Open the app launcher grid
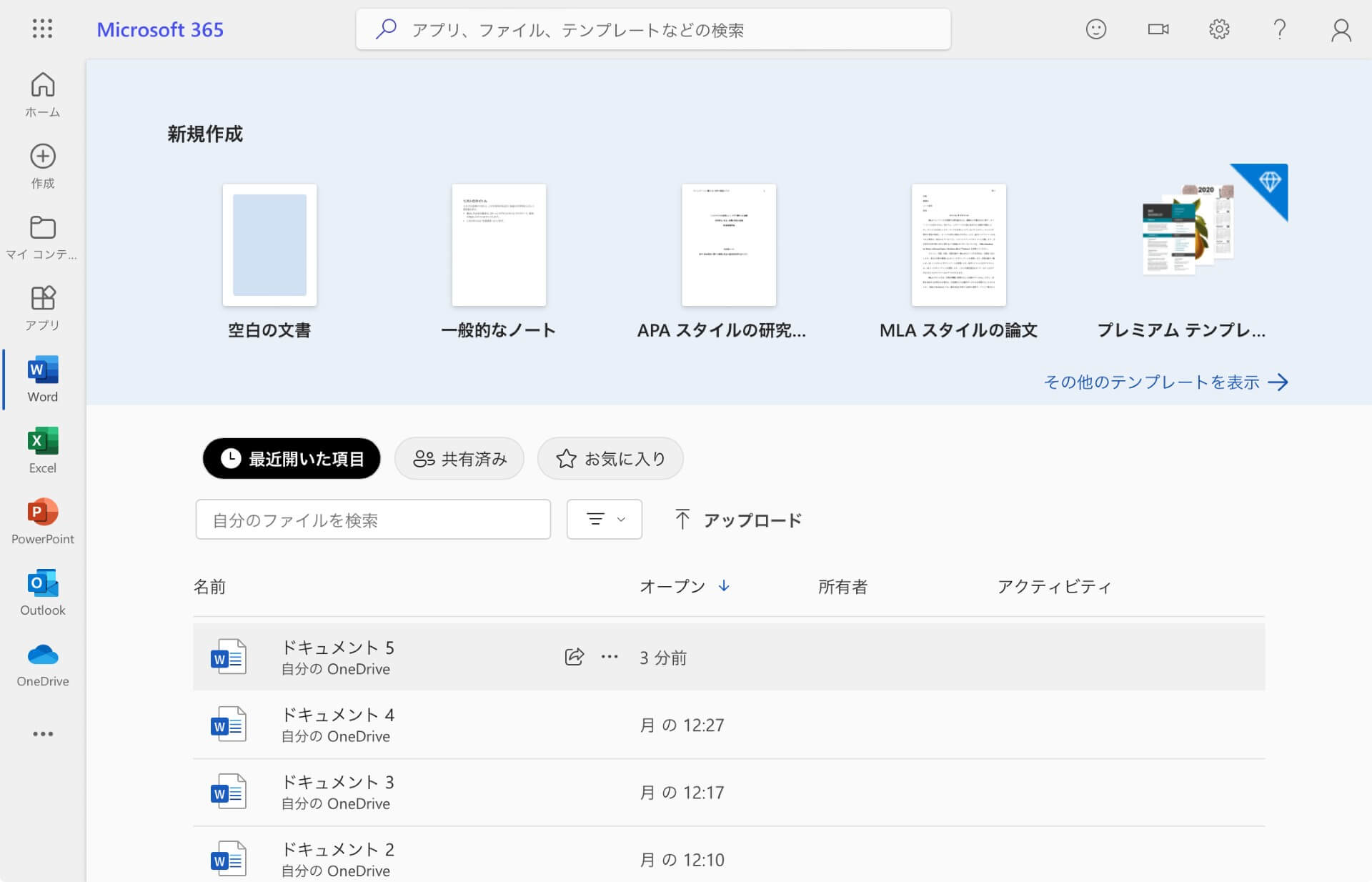Viewport: 1372px width, 882px height. 42,29
